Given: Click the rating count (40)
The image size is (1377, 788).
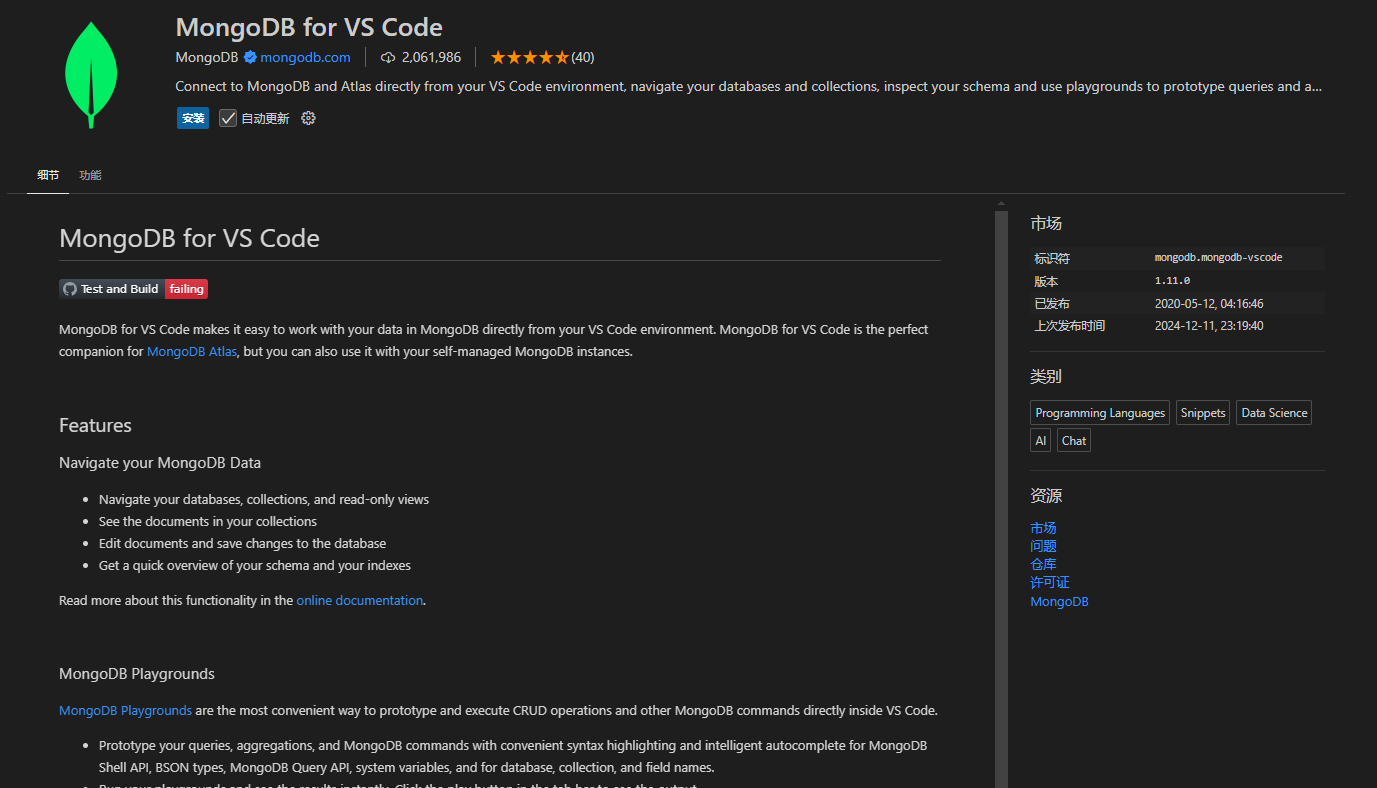Looking at the screenshot, I should 582,57.
